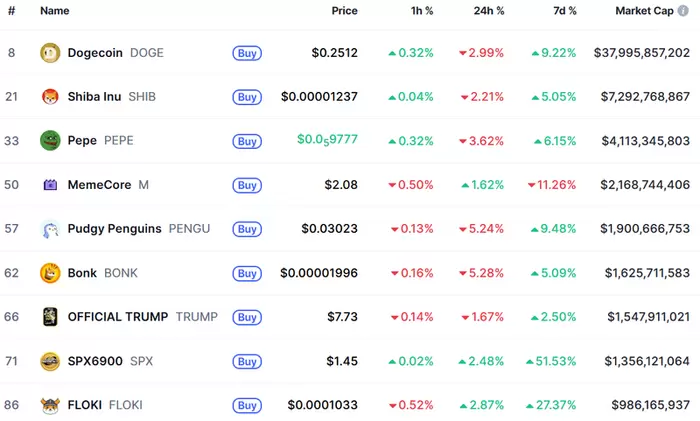700x421 pixels.
Task: Sort by the 24h % column
Action: (489, 11)
